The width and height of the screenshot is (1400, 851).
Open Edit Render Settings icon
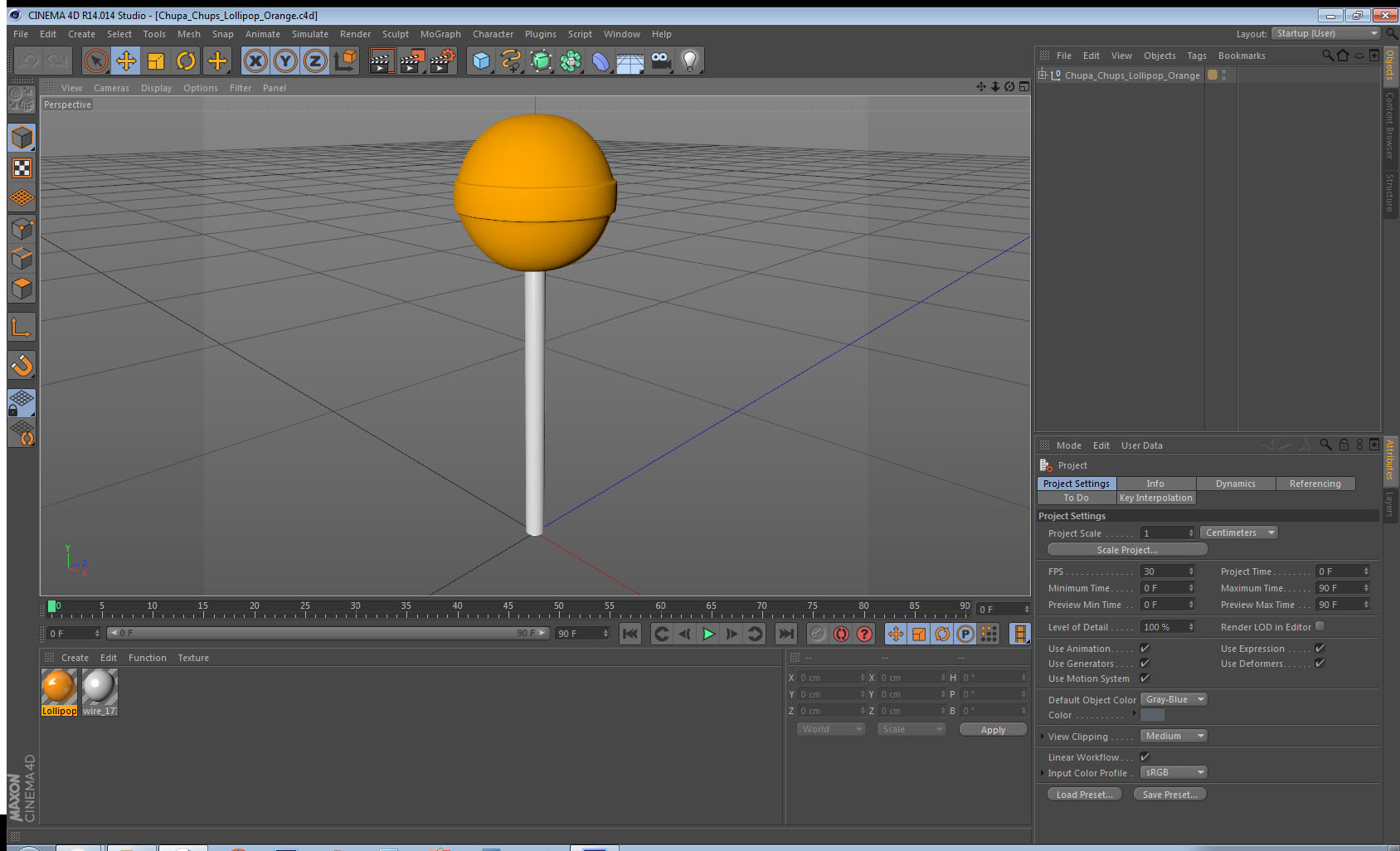coord(443,61)
